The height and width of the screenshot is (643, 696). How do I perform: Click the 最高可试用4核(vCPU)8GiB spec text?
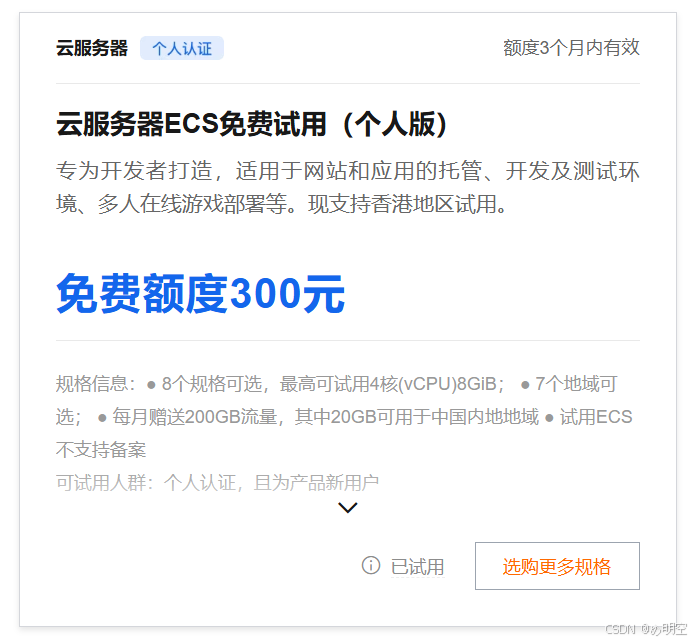(388, 383)
